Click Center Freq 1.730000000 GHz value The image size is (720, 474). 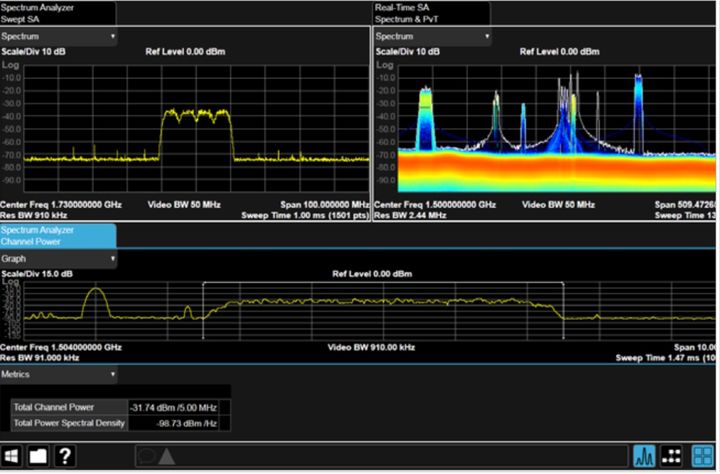tap(61, 205)
